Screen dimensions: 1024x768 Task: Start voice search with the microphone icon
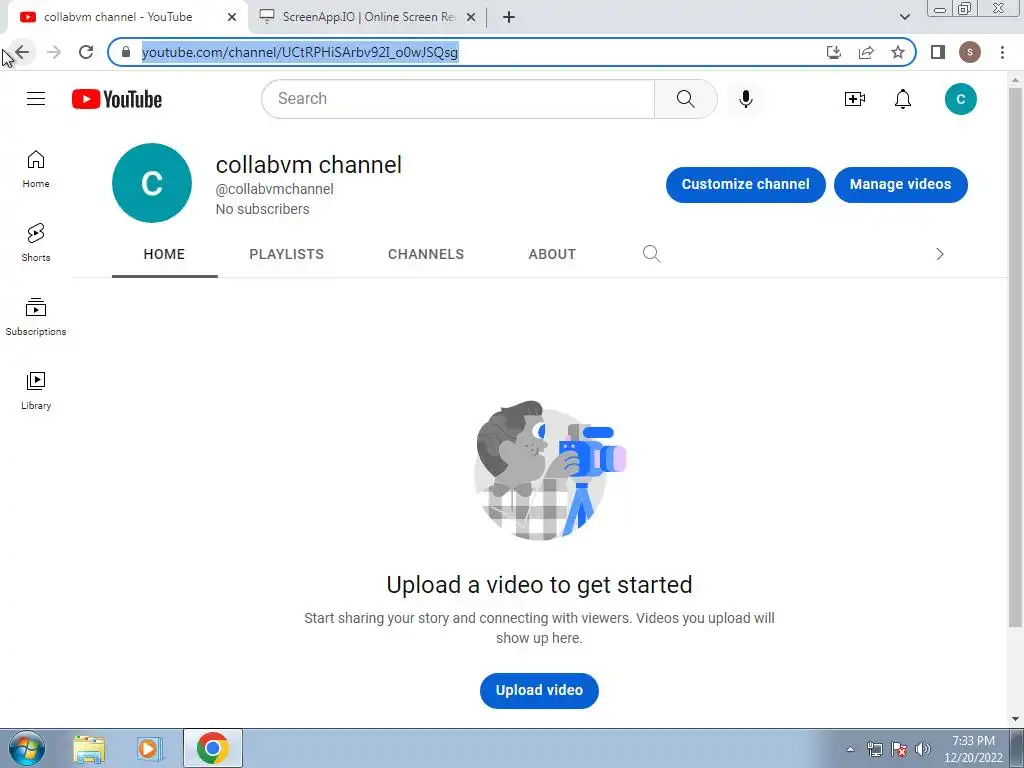point(746,99)
